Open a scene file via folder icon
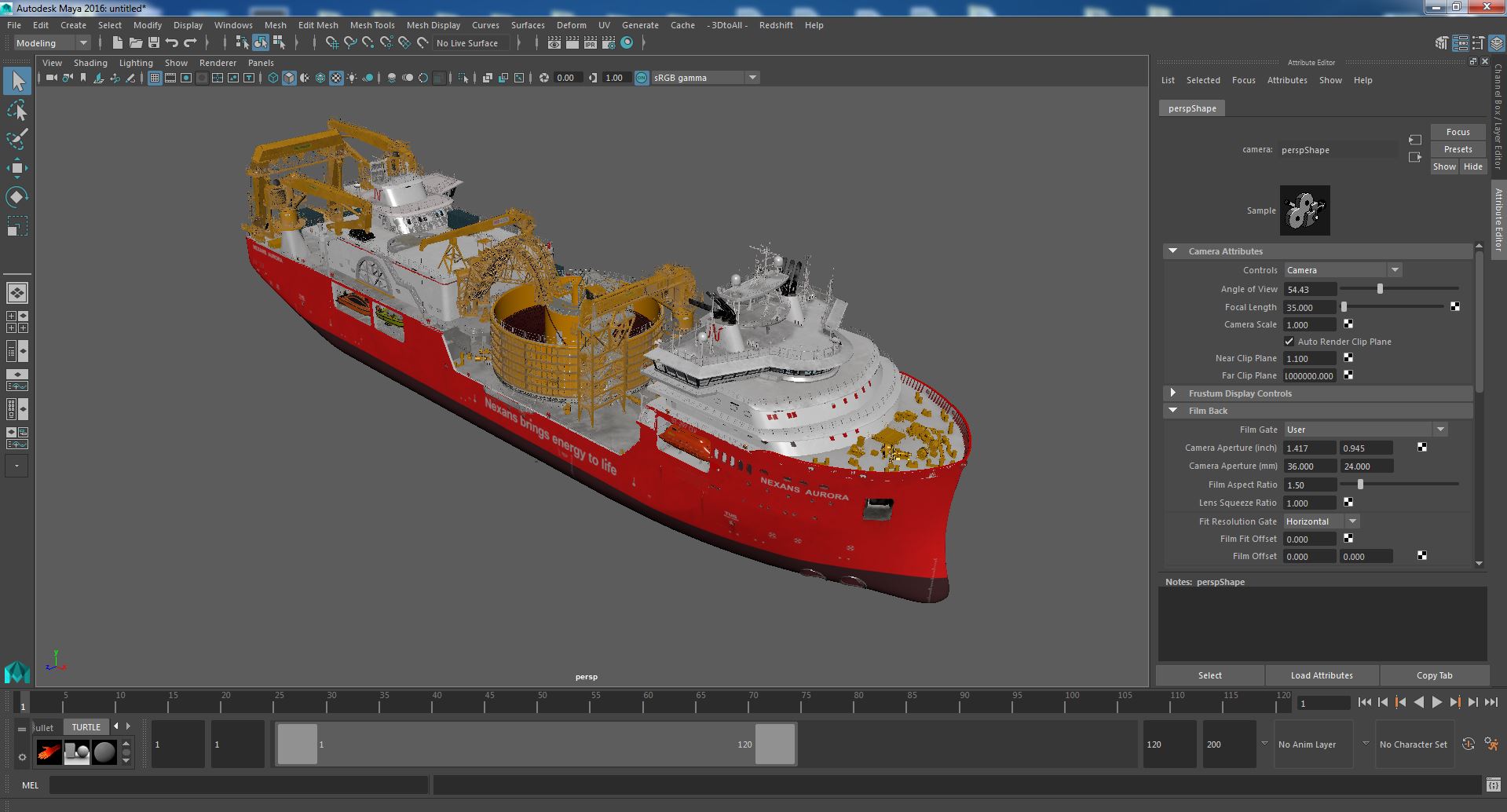 click(136, 43)
